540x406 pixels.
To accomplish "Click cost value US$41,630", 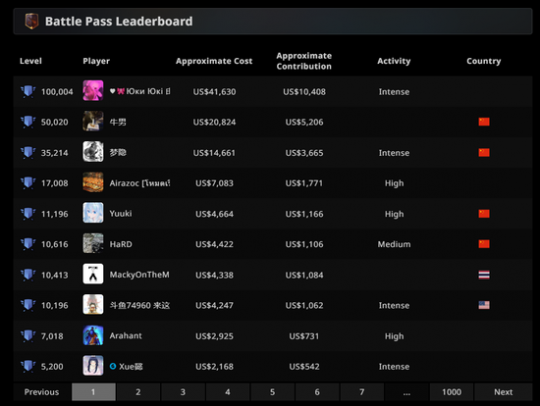I will coord(214,92).
